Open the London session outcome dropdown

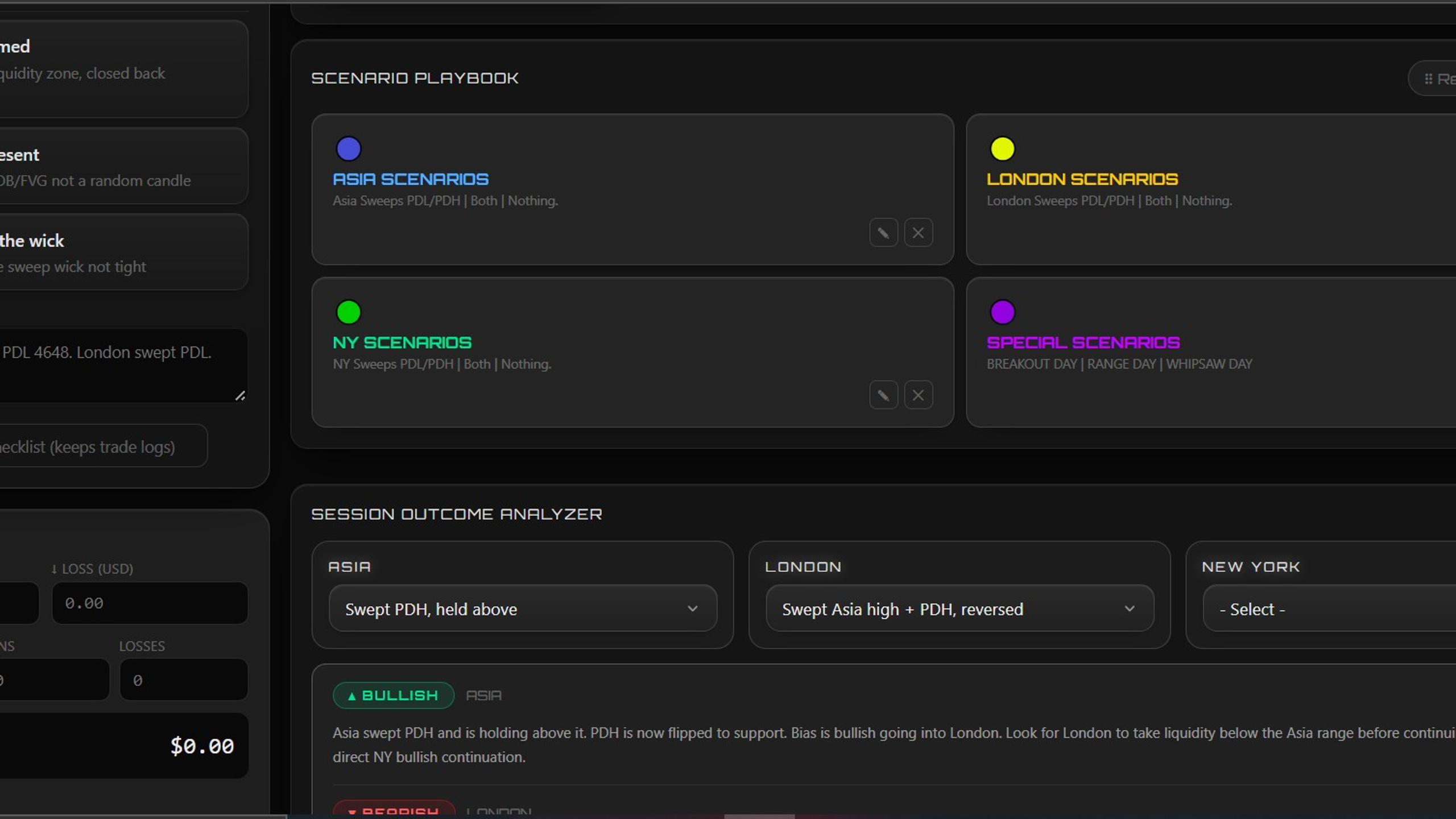point(959,609)
